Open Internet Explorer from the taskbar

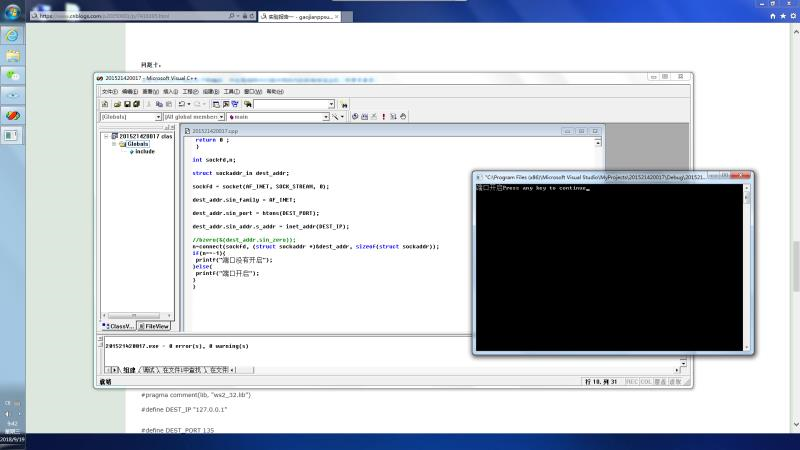(13, 35)
